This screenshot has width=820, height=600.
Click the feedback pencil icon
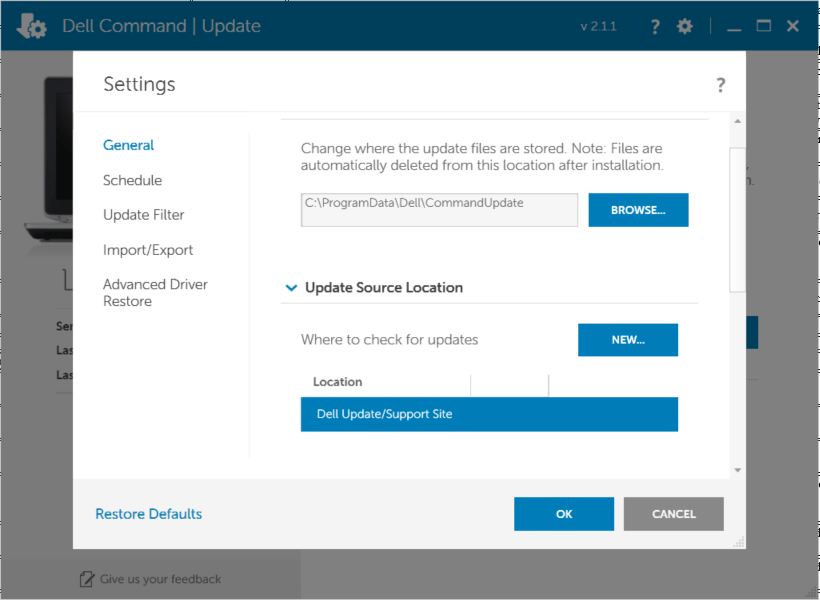point(85,578)
